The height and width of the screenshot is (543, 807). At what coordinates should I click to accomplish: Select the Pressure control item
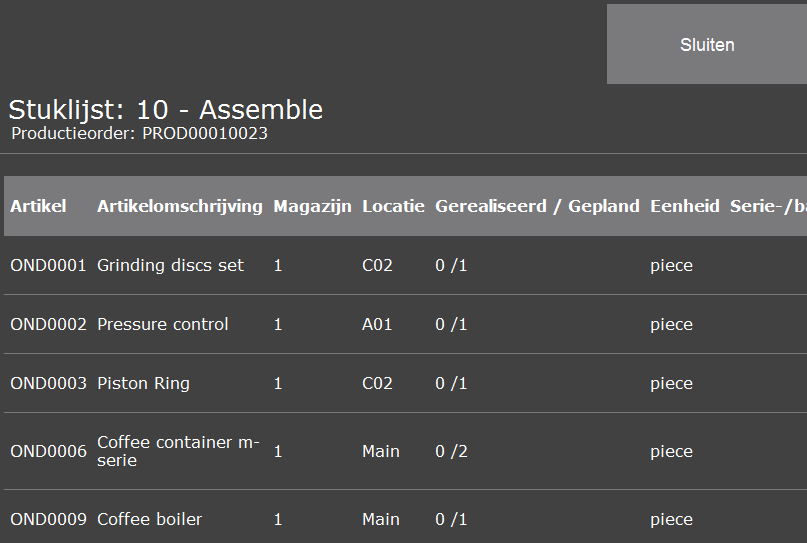click(x=163, y=324)
